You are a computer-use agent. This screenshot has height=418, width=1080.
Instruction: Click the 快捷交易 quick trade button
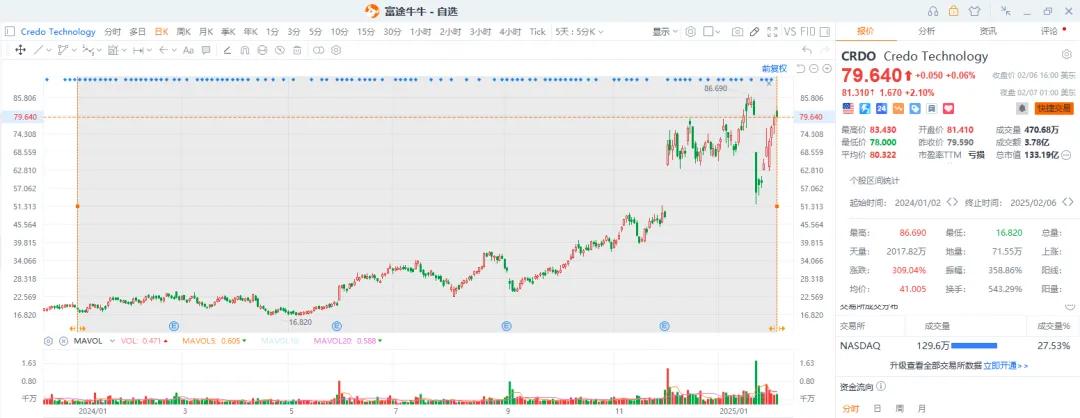click(x=1054, y=108)
